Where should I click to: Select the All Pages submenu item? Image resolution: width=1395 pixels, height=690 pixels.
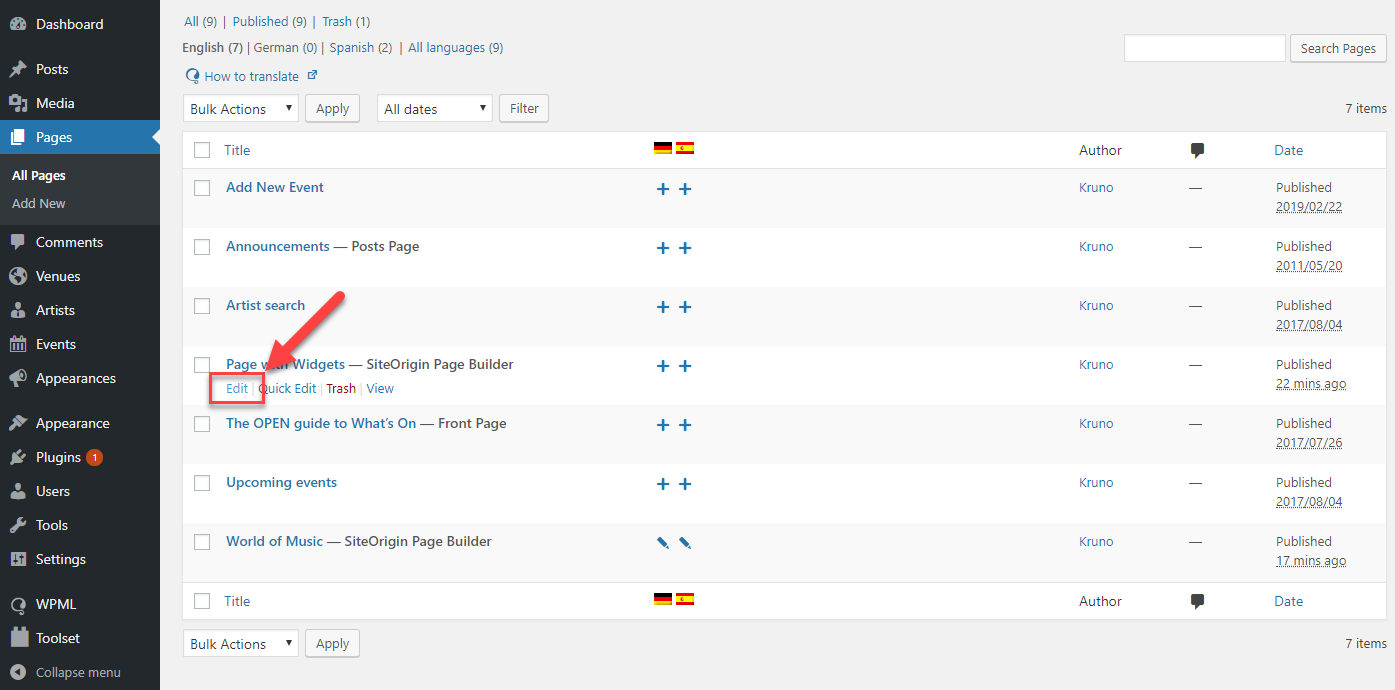pyautogui.click(x=39, y=175)
